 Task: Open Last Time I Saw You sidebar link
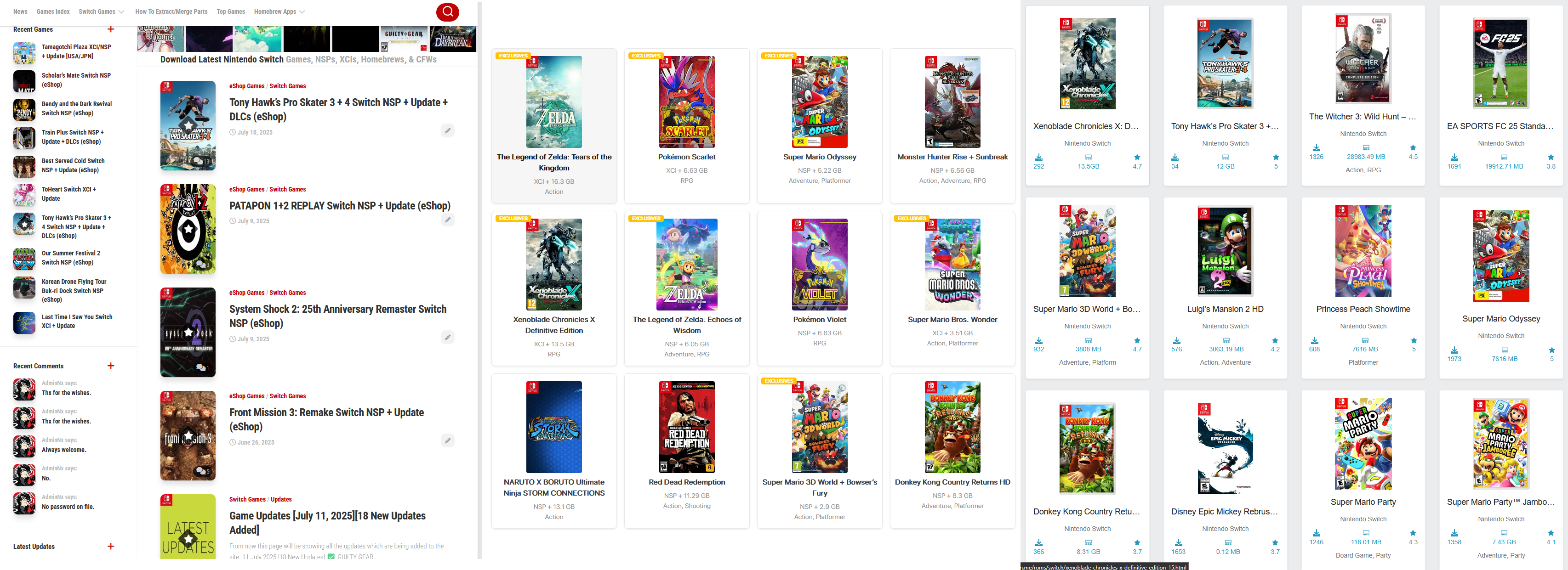coord(77,321)
